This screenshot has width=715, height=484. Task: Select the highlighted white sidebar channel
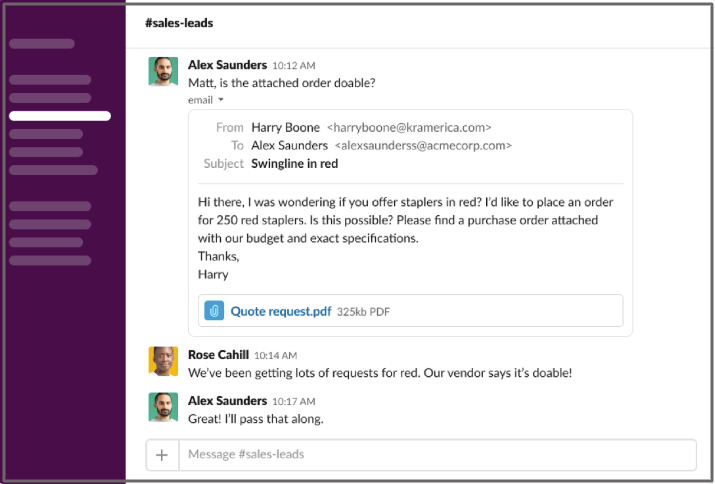point(60,116)
